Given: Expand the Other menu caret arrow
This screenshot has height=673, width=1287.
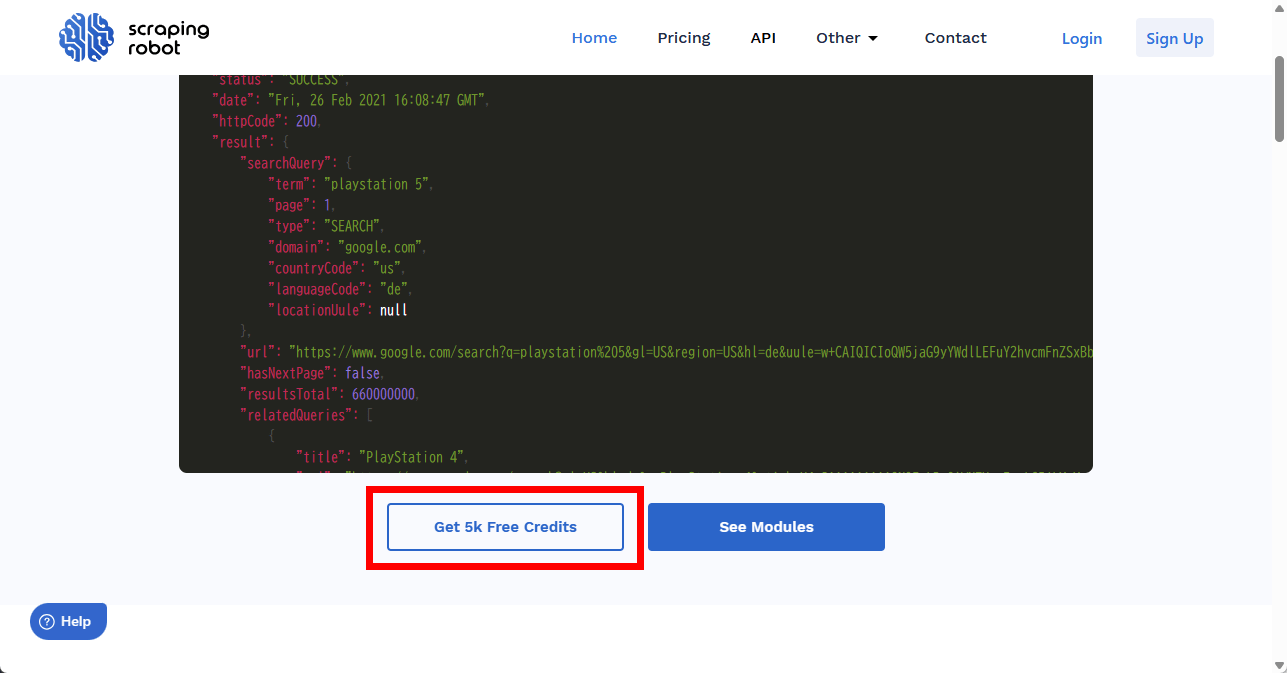Looking at the screenshot, I should point(873,39).
